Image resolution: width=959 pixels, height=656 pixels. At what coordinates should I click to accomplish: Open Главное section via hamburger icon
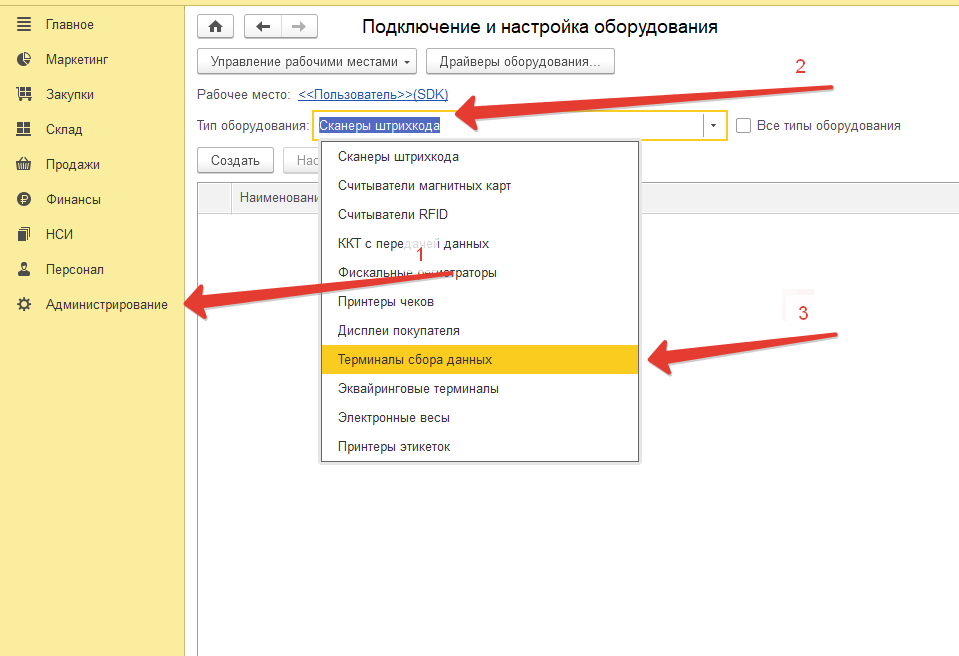25,24
